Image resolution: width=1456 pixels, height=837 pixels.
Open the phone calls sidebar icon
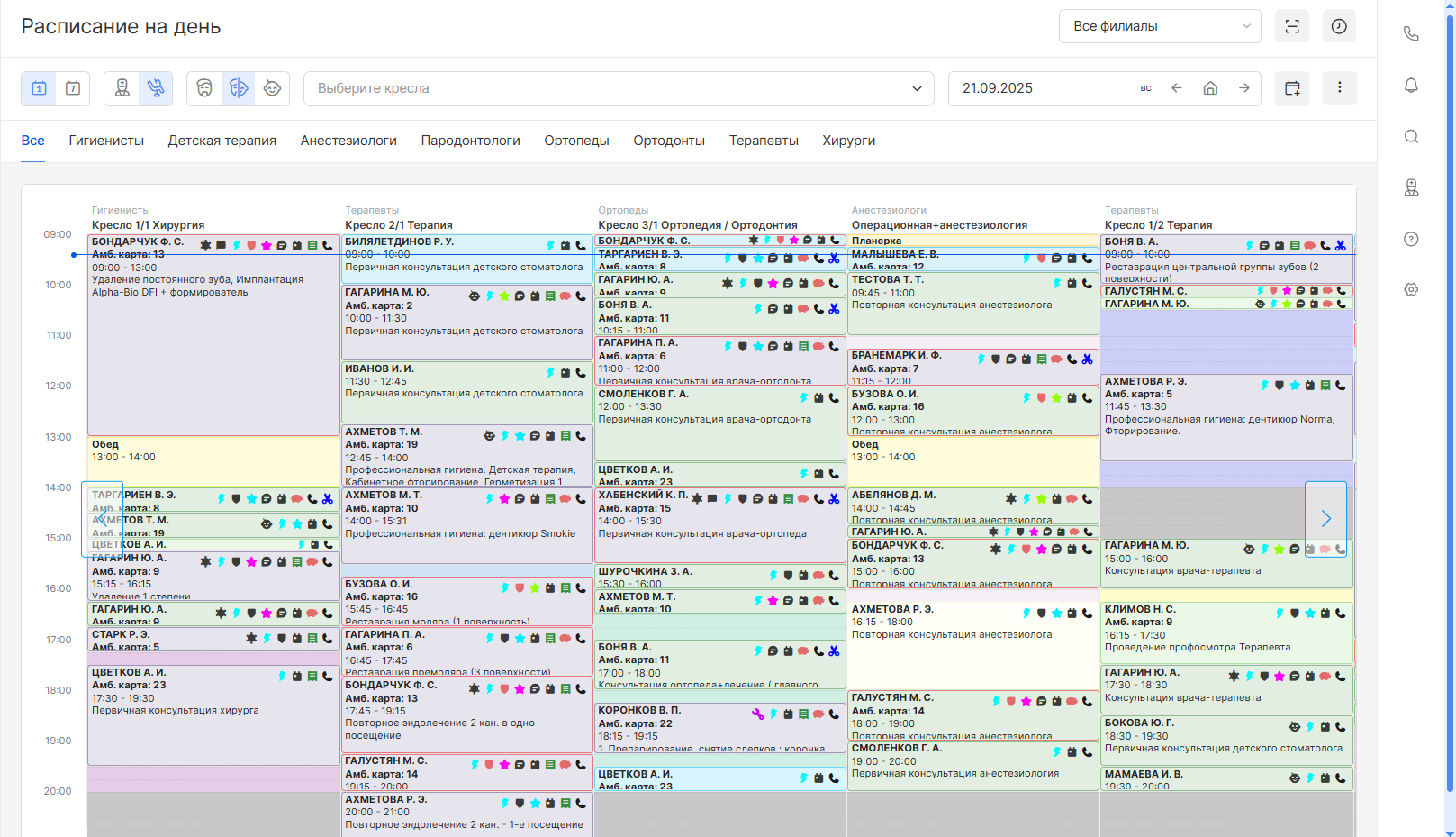(x=1411, y=34)
